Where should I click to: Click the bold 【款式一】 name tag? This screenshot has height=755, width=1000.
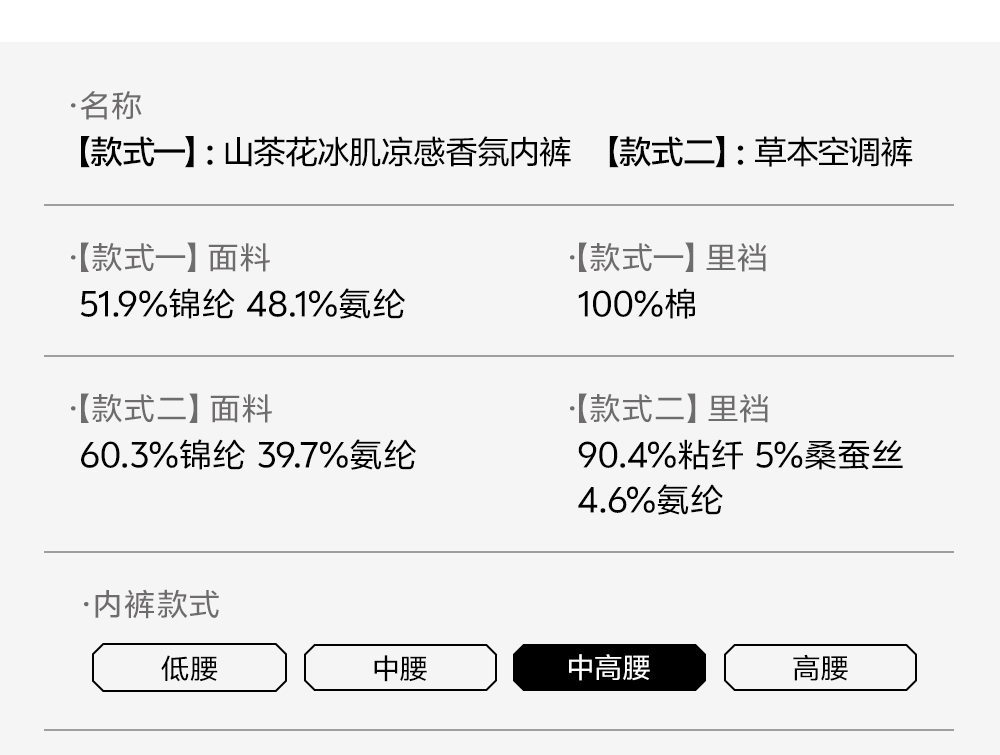click(136, 152)
